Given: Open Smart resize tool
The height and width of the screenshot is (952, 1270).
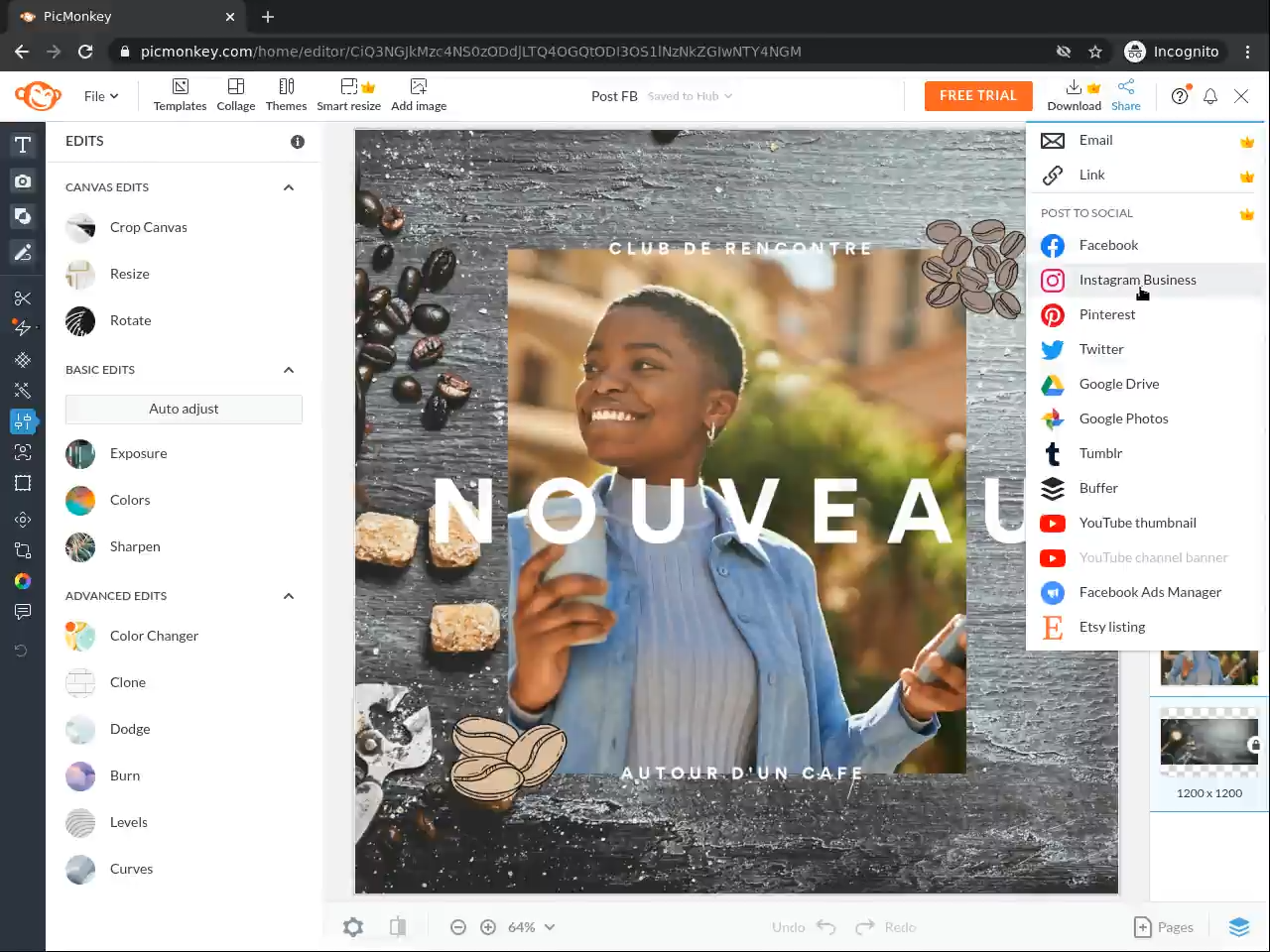Looking at the screenshot, I should click(348, 95).
